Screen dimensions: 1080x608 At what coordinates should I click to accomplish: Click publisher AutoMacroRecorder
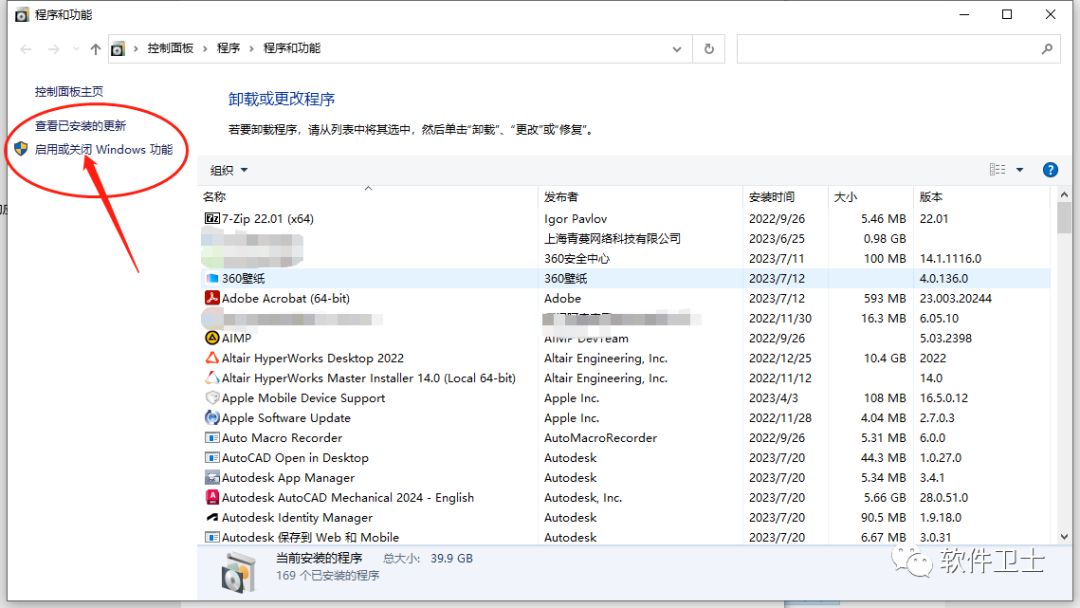tap(600, 438)
